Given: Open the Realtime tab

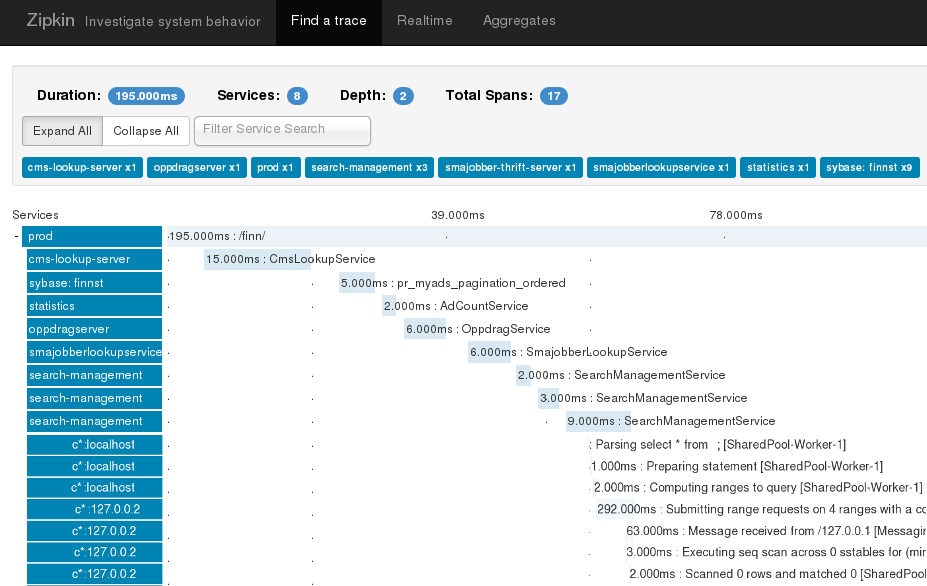Looking at the screenshot, I should pyautogui.click(x=424, y=21).
